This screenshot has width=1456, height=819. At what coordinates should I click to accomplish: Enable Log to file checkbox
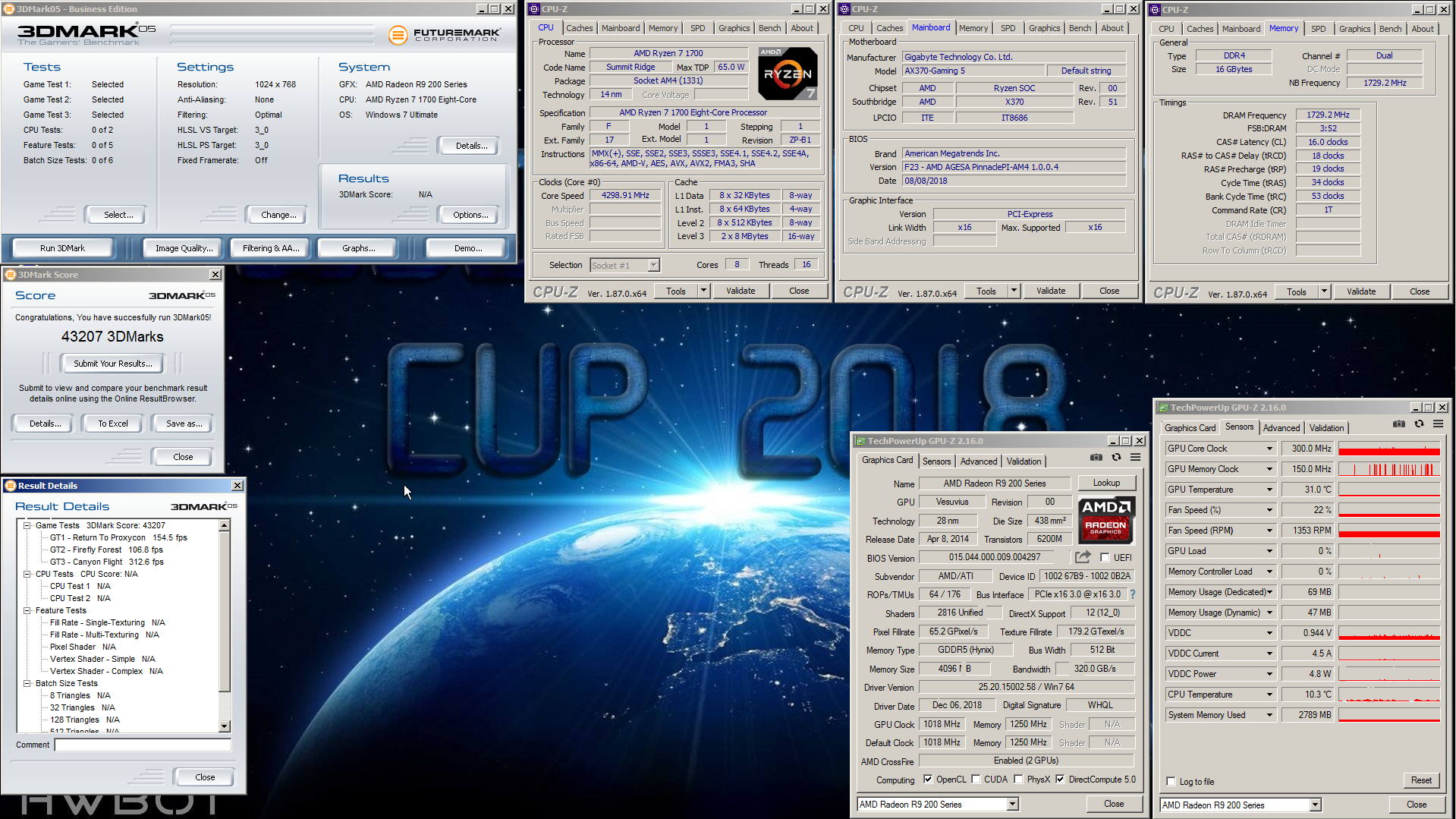tap(1171, 782)
